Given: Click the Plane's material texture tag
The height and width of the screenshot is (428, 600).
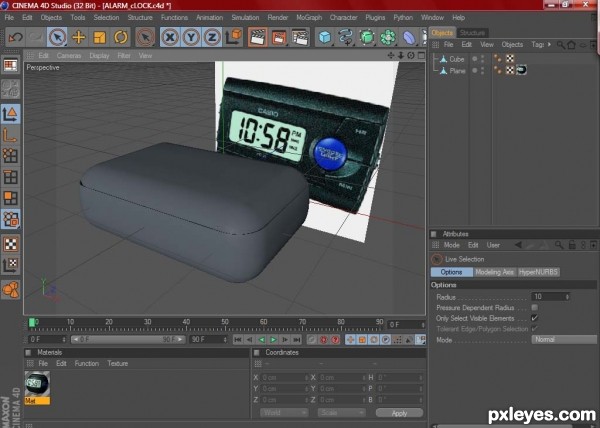Looking at the screenshot, I should [521, 70].
